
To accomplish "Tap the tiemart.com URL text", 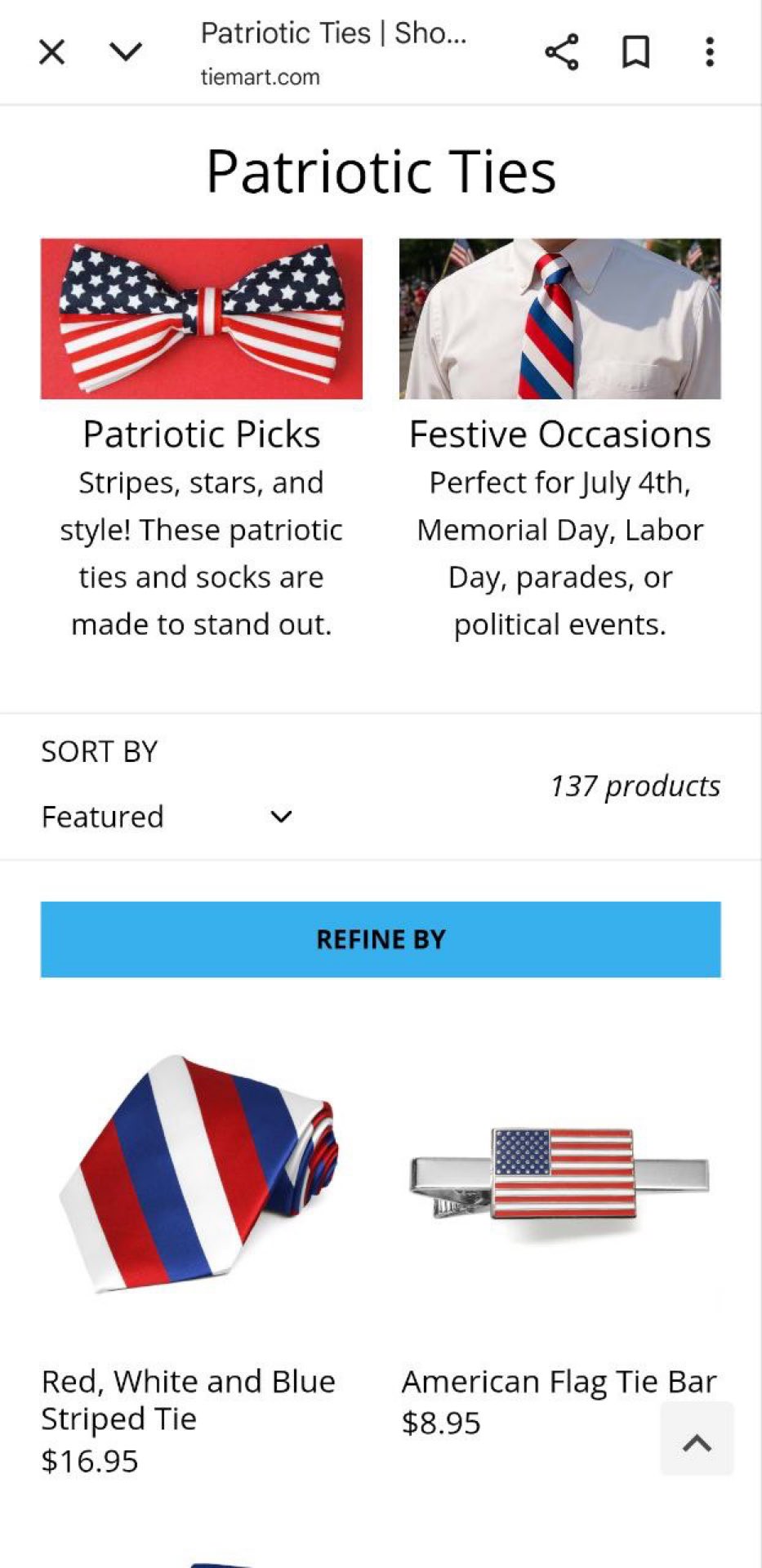I will click(261, 78).
